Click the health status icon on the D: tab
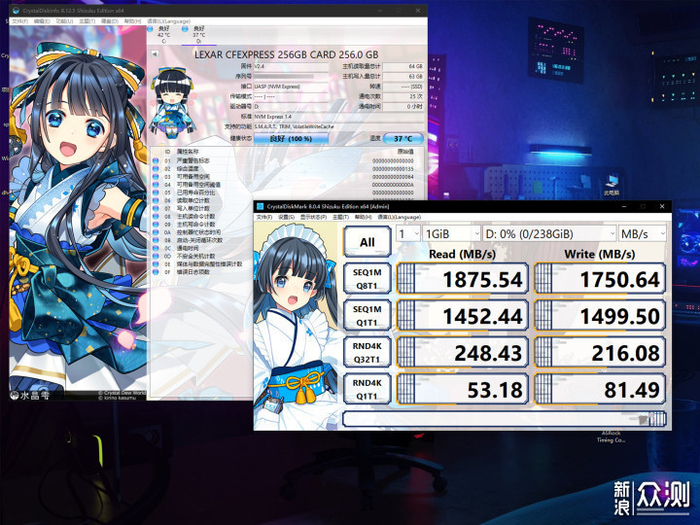The height and width of the screenshot is (525, 700). tap(185, 29)
